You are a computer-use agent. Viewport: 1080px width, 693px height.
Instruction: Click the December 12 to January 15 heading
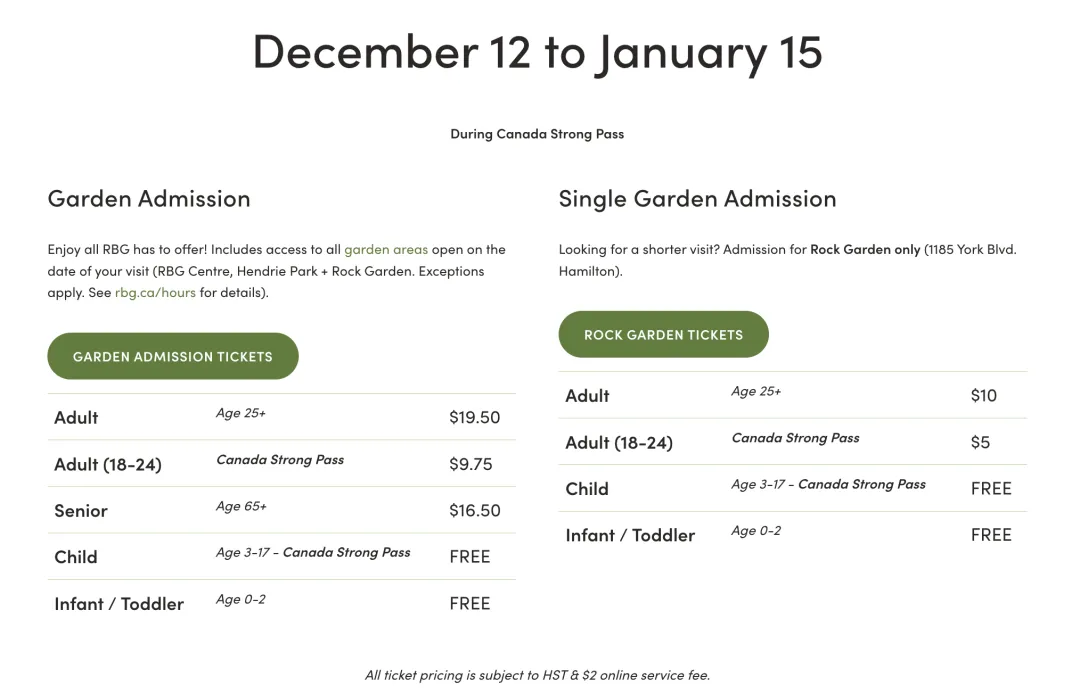(x=537, y=51)
